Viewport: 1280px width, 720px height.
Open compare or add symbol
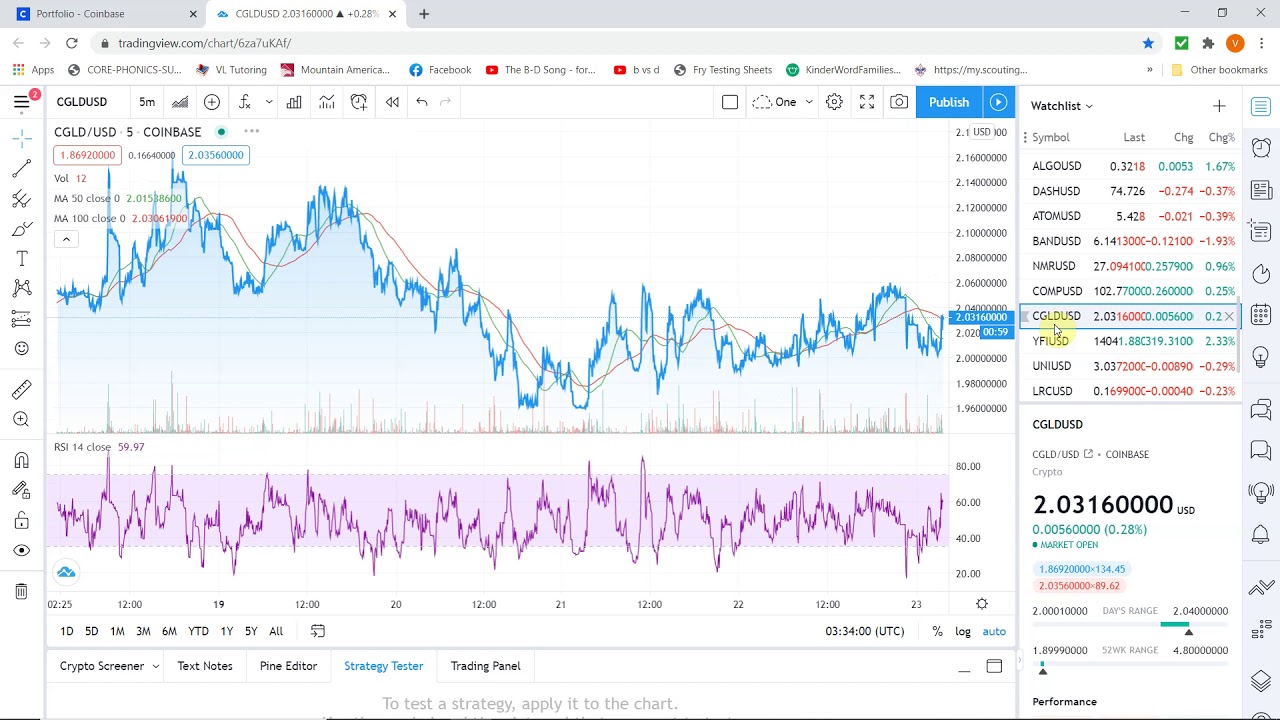pyautogui.click(x=212, y=102)
